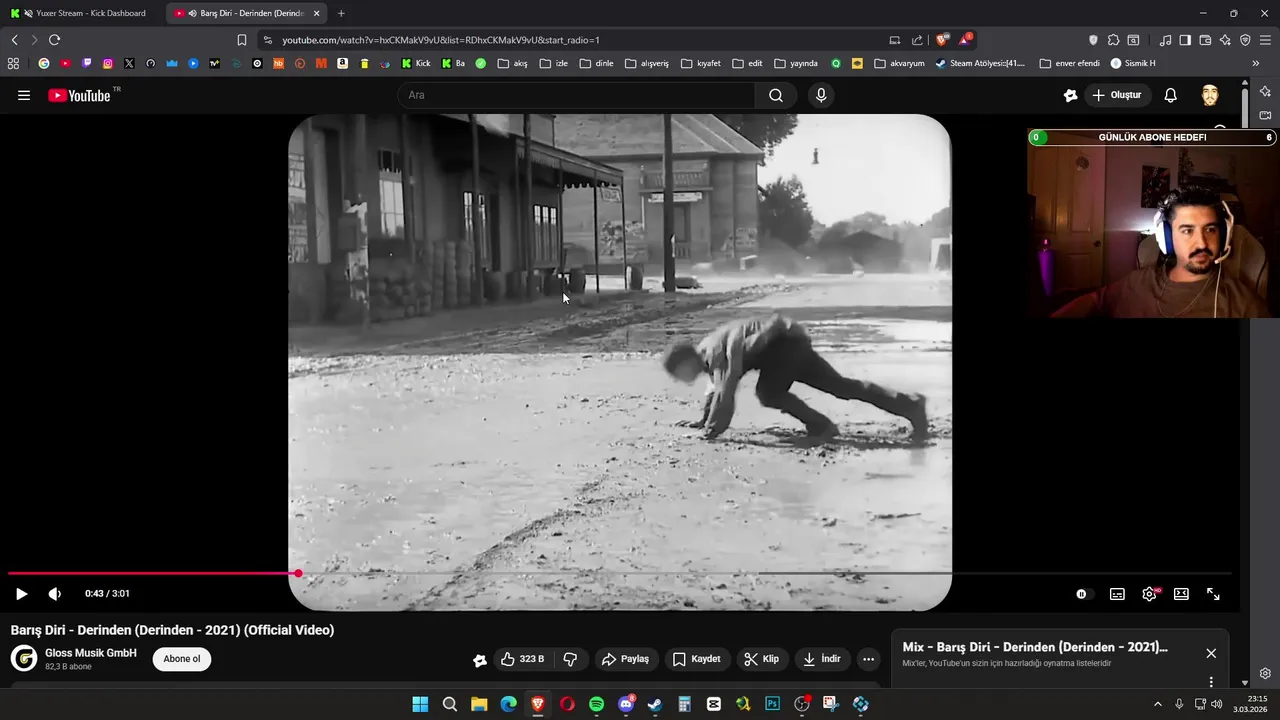Focus the YouTube 'Ara' search field
1280x720 pixels.
pyautogui.click(x=575, y=95)
